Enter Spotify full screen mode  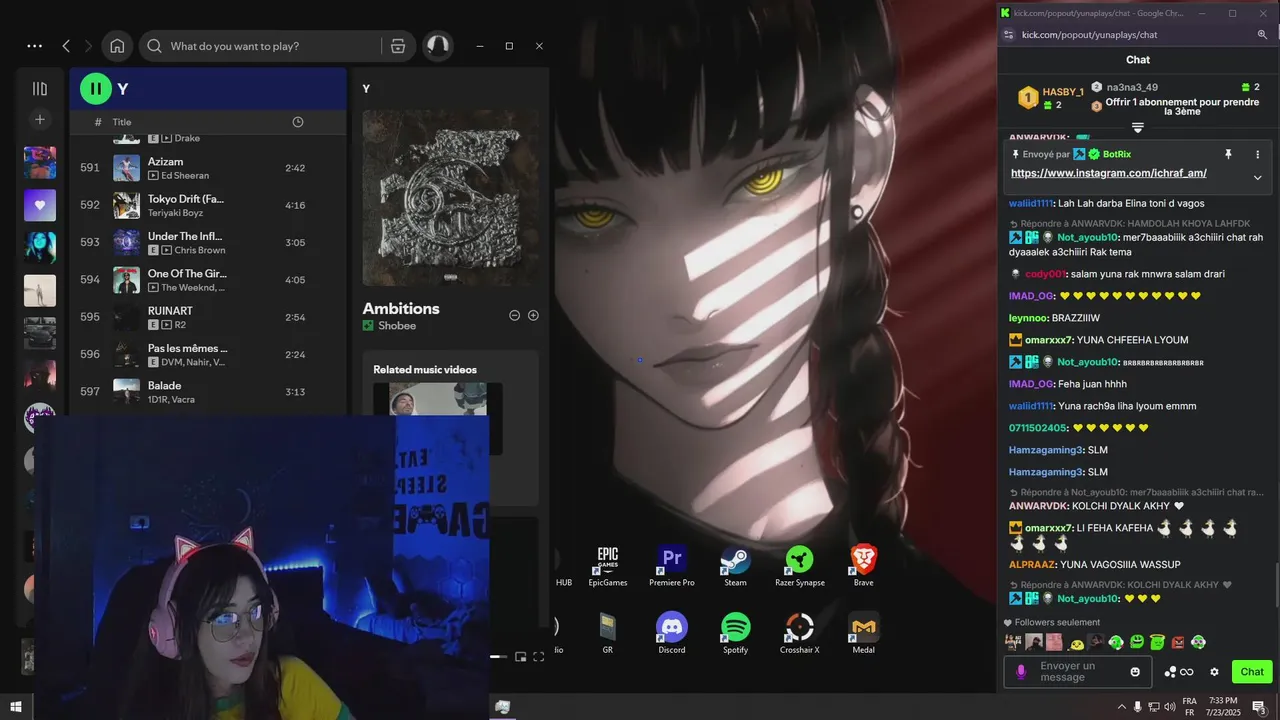point(539,657)
